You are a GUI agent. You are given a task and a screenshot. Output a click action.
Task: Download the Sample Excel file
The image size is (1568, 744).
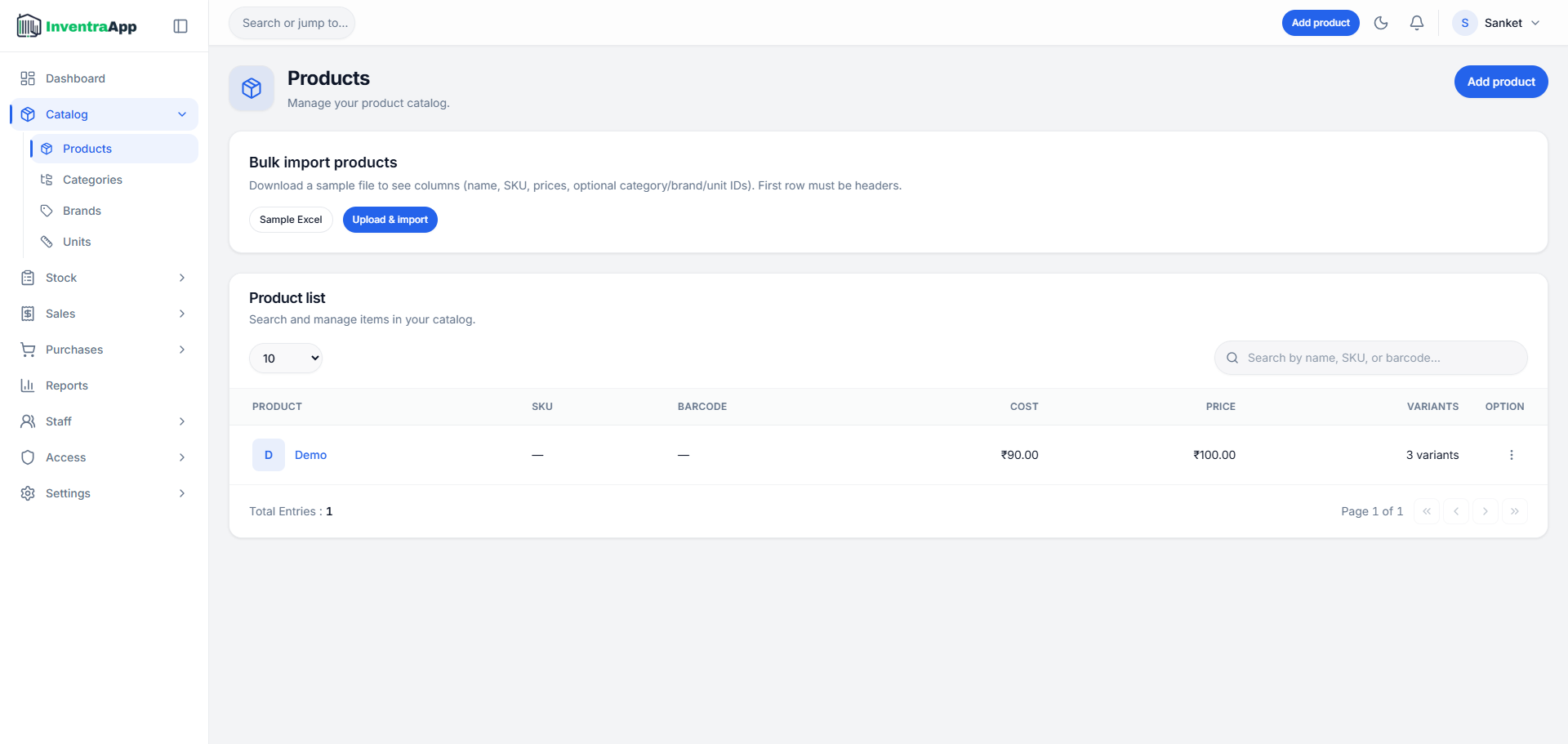290,219
